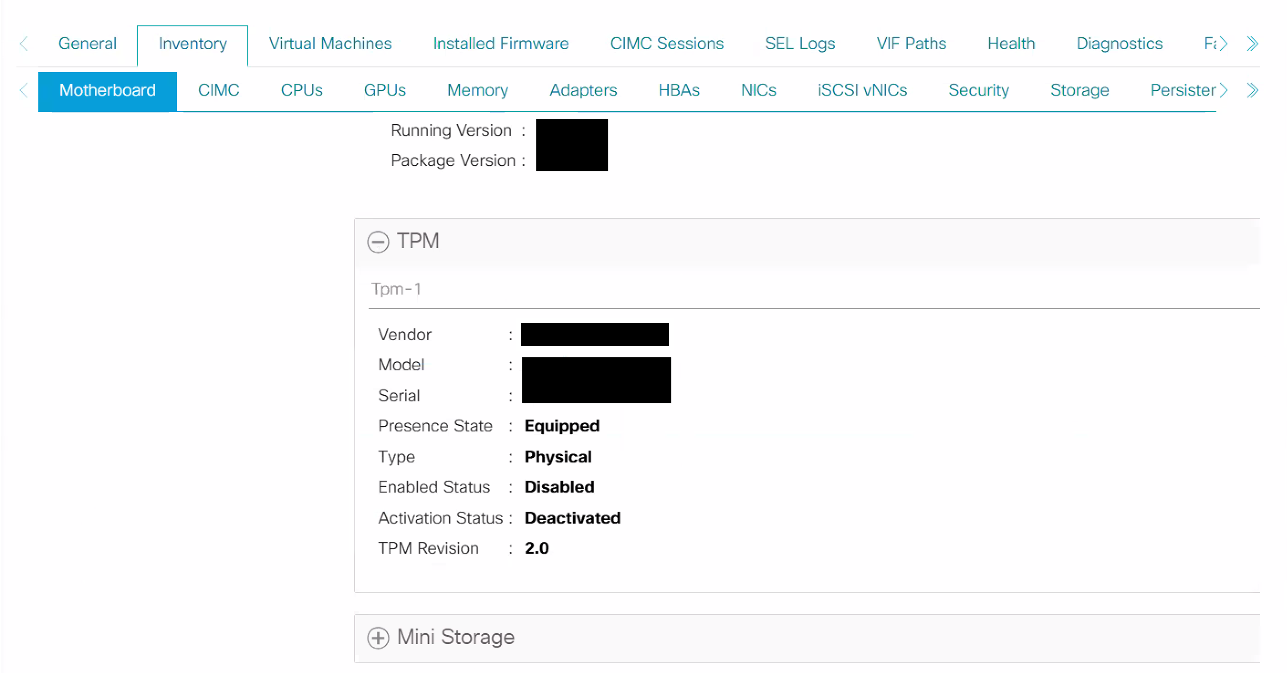Open the General tab
Screen dimensions: 1287x673
pos(88,44)
